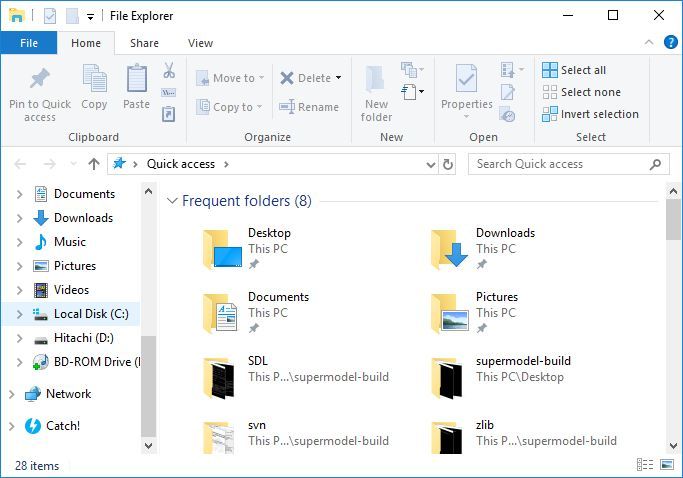Click the blue Help question mark
This screenshot has width=683, height=478.
point(670,42)
